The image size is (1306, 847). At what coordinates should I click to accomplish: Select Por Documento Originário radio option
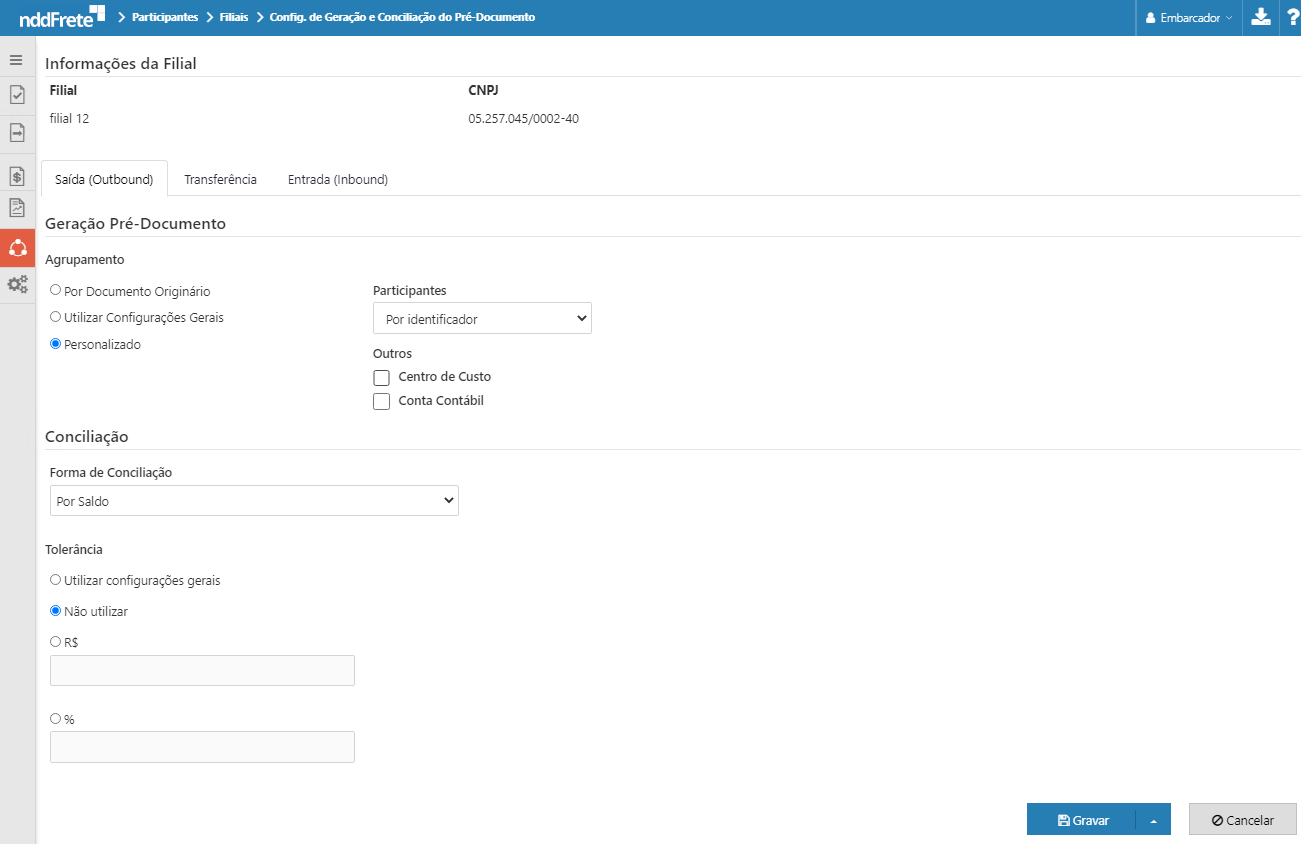click(x=56, y=290)
